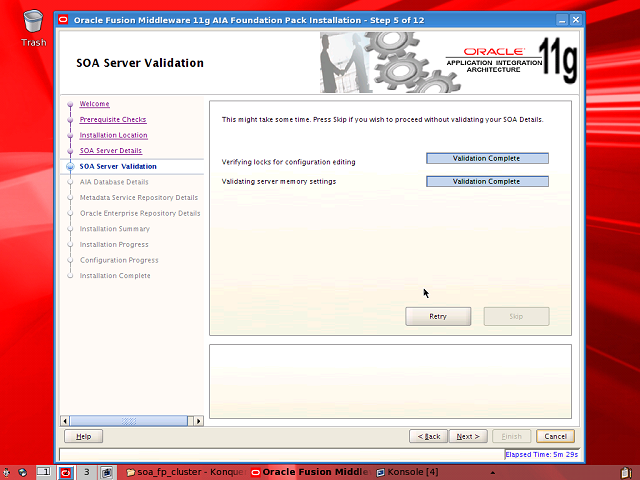Return to SOA Server Details step

pyautogui.click(x=111, y=151)
